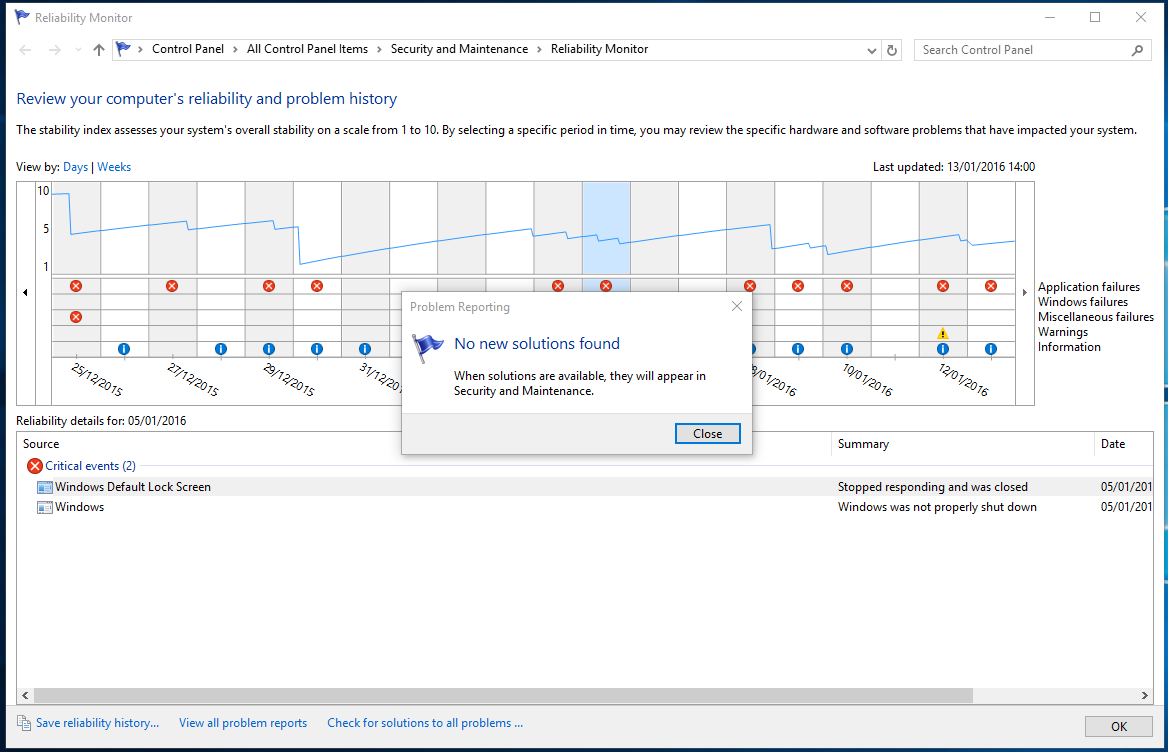Image resolution: width=1168 pixels, height=752 pixels.
Task: Click scrollbar right arrow in details list
Action: pyautogui.click(x=1145, y=695)
